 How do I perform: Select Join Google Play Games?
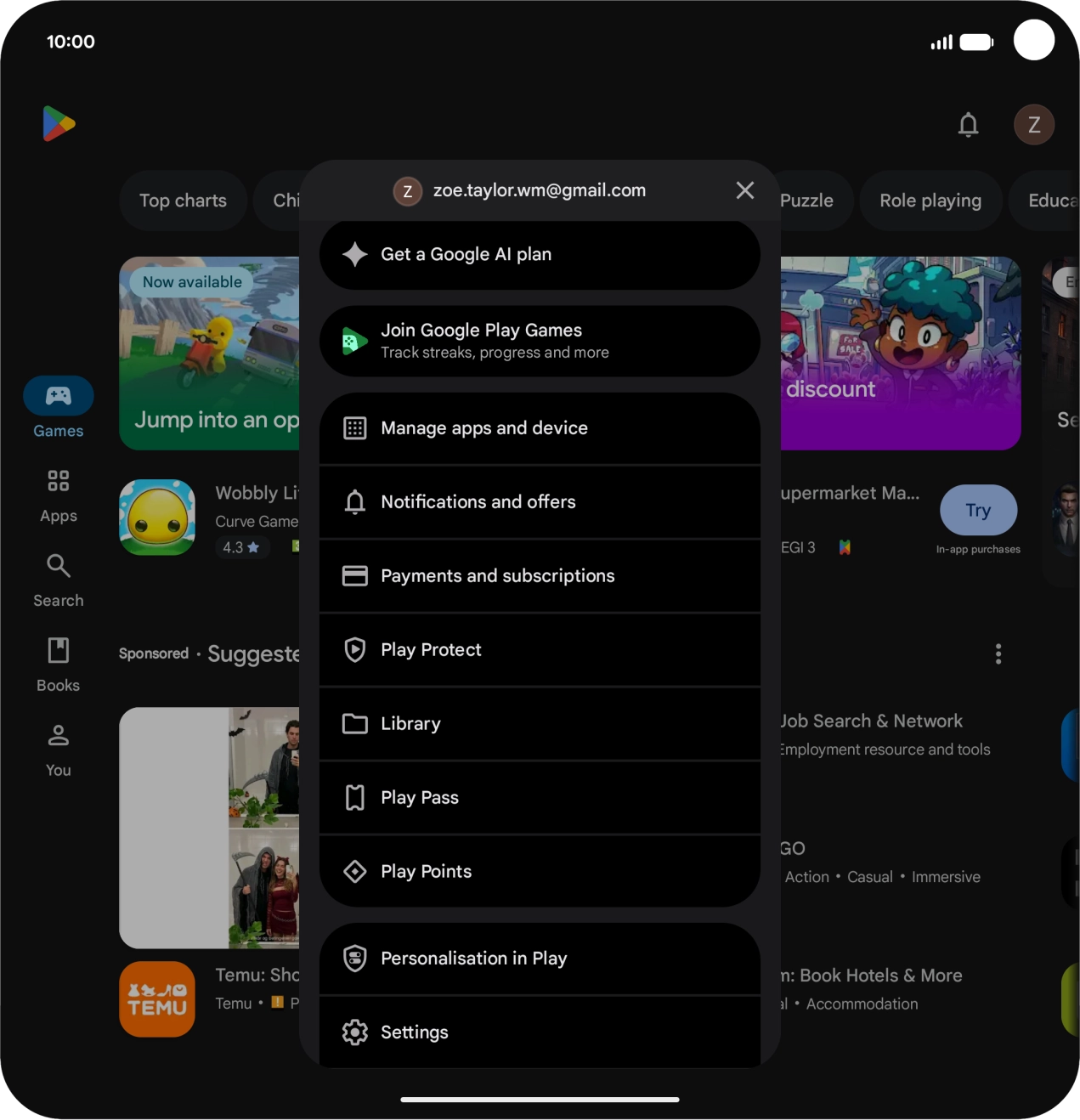tap(540, 342)
